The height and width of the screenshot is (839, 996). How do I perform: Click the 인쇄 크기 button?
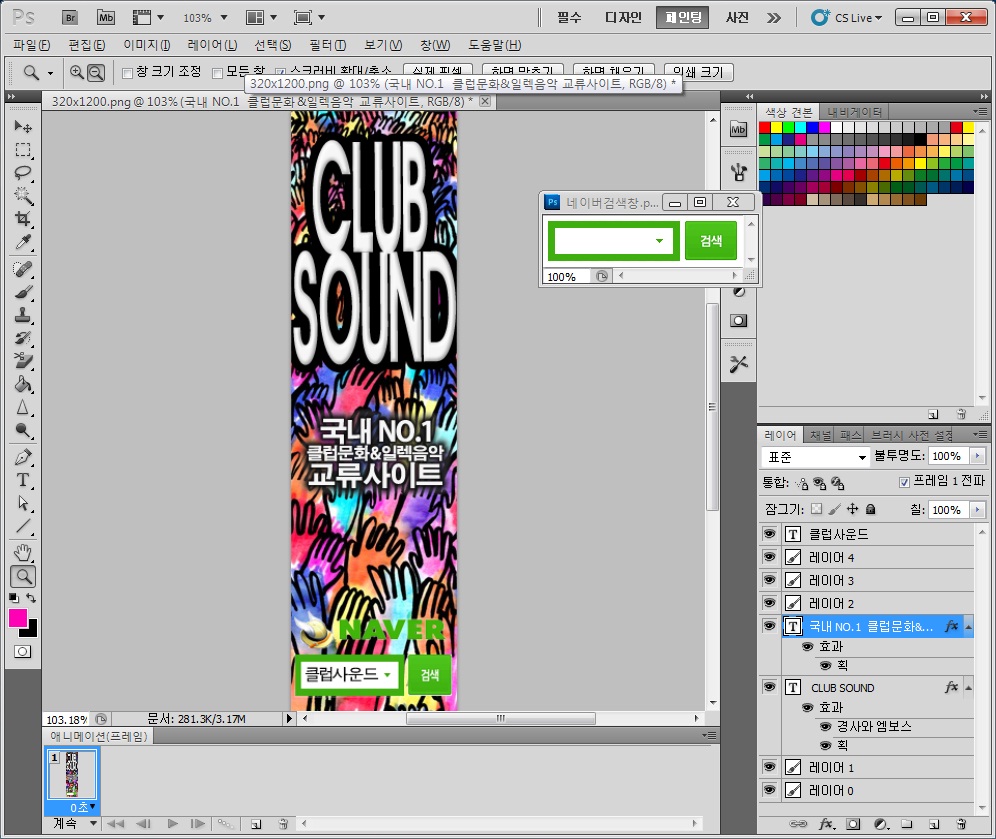pyautogui.click(x=698, y=72)
